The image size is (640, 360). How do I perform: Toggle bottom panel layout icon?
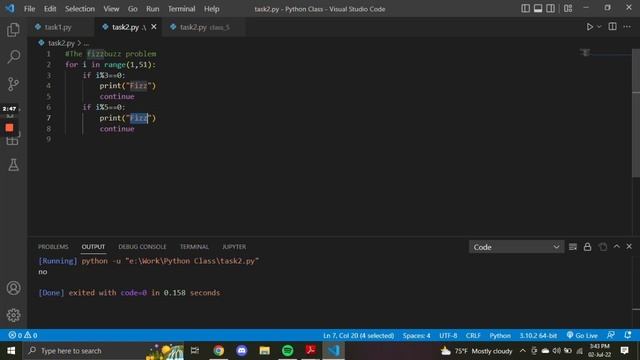(x=538, y=9)
